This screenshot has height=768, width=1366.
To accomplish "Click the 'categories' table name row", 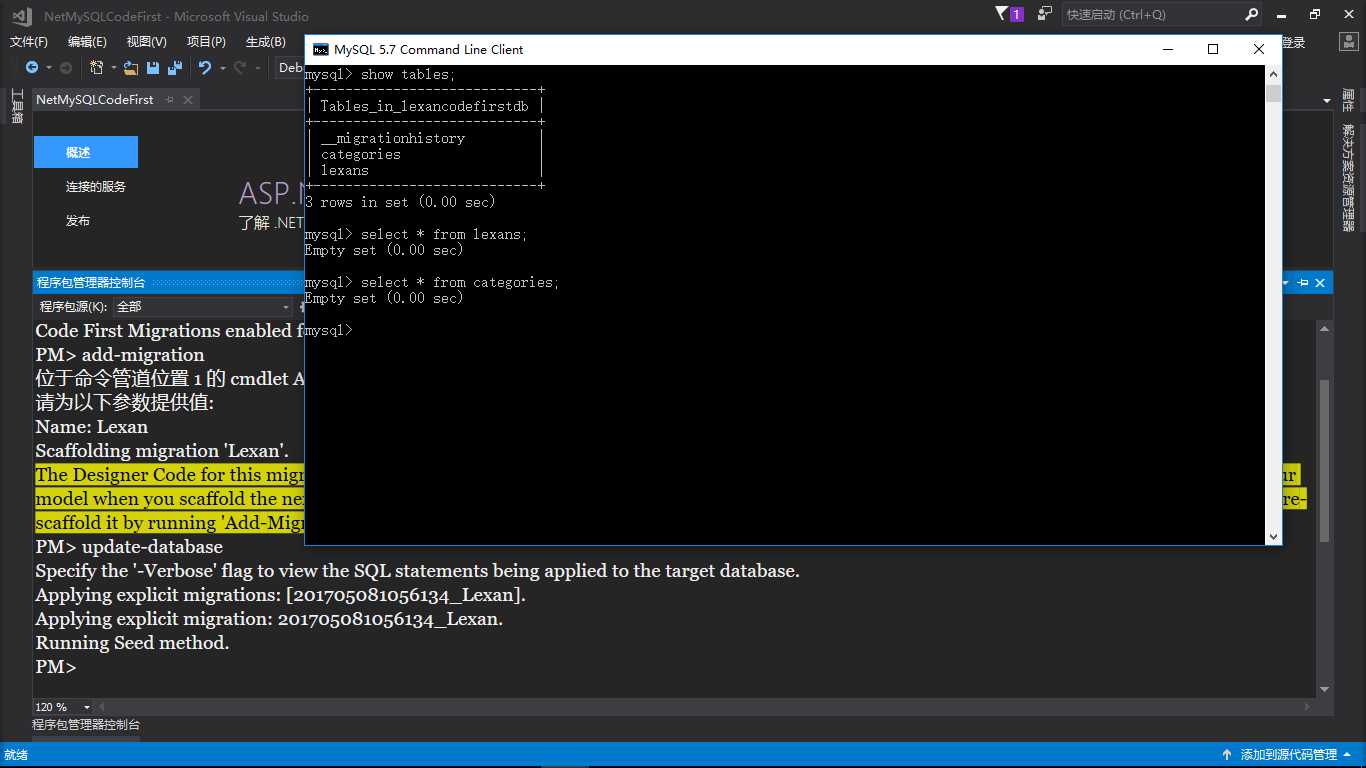I will (x=361, y=154).
